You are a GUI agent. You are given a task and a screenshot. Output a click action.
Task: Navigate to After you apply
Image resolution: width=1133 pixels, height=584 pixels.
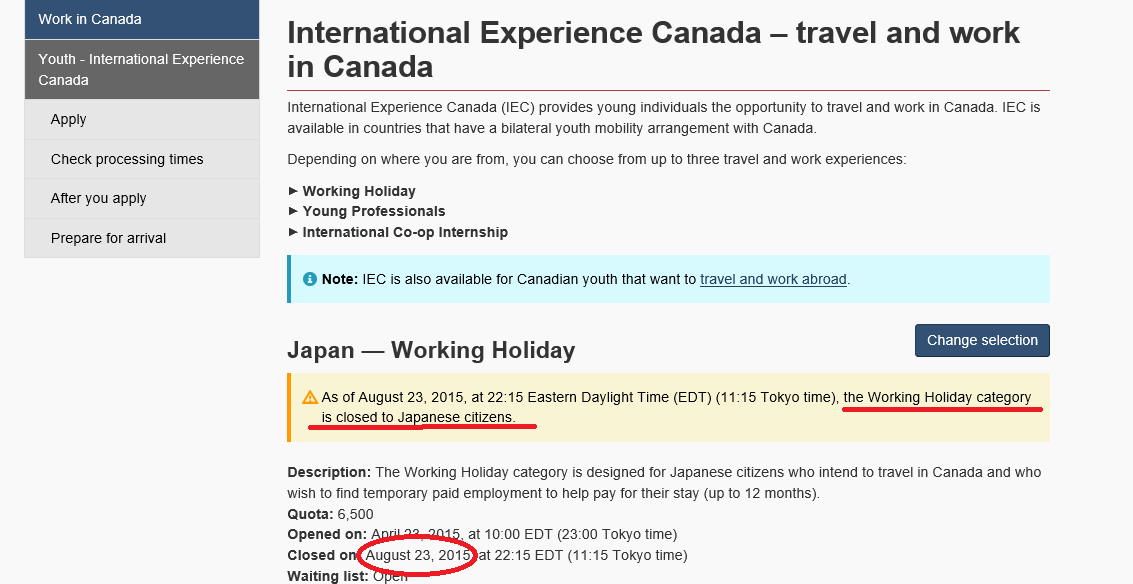point(99,198)
